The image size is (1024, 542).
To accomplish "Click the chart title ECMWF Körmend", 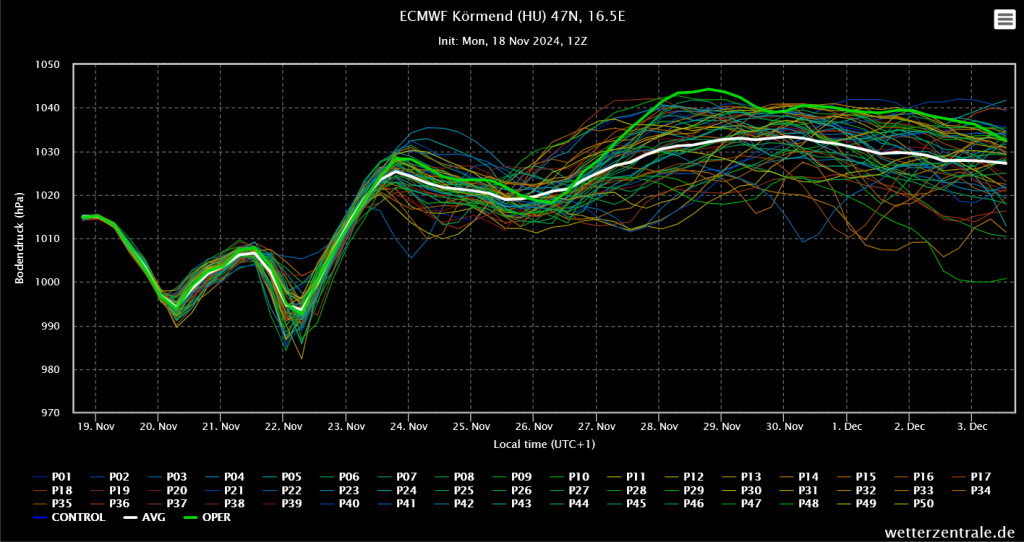I will 511,16.
